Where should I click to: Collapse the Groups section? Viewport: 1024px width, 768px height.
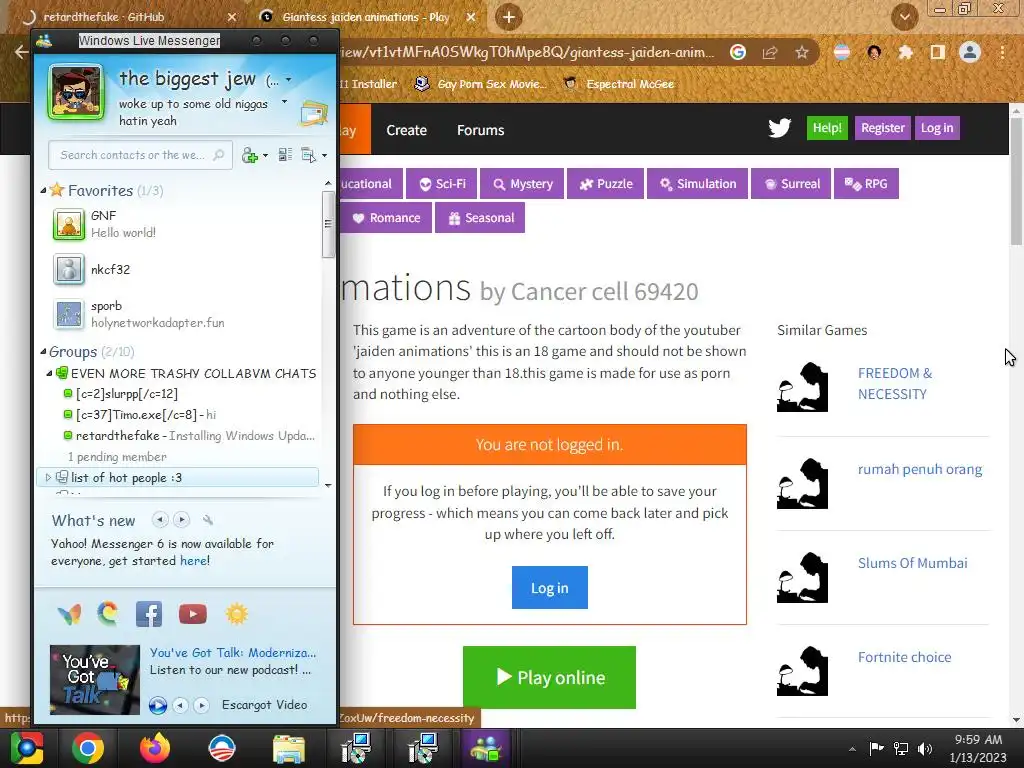coord(43,352)
